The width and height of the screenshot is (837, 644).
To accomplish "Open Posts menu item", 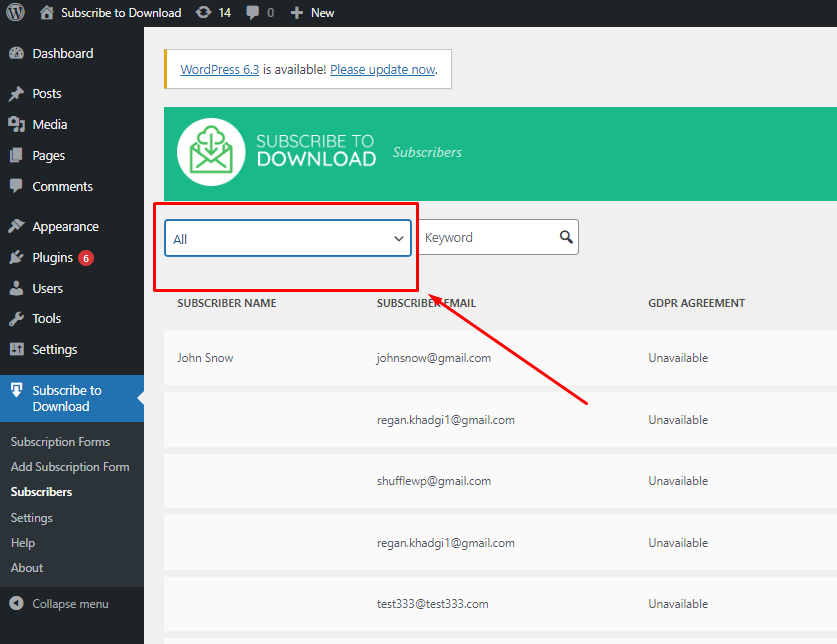I will click(47, 93).
